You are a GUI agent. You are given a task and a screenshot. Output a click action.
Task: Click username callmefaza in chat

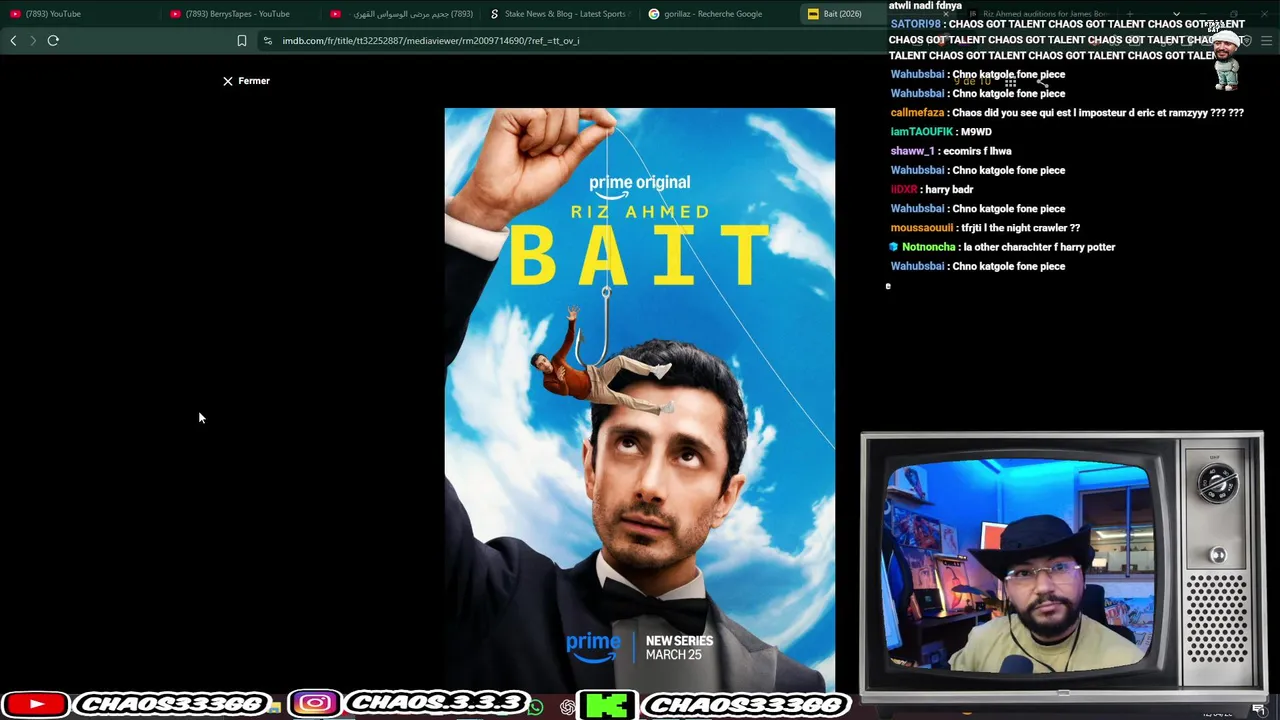917,113
